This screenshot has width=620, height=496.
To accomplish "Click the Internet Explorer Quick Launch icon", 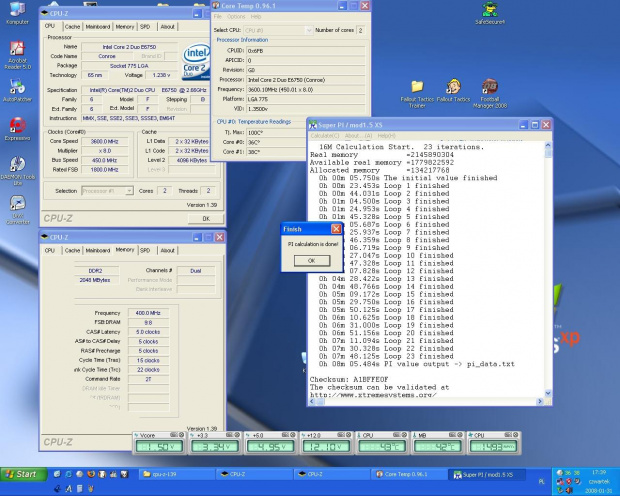I will click(x=68, y=473).
